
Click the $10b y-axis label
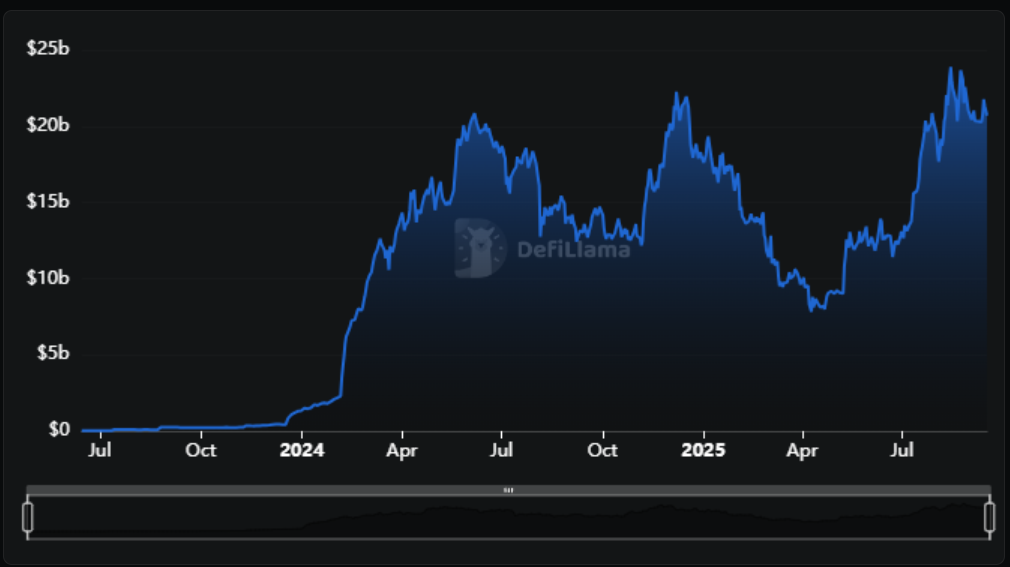point(48,277)
